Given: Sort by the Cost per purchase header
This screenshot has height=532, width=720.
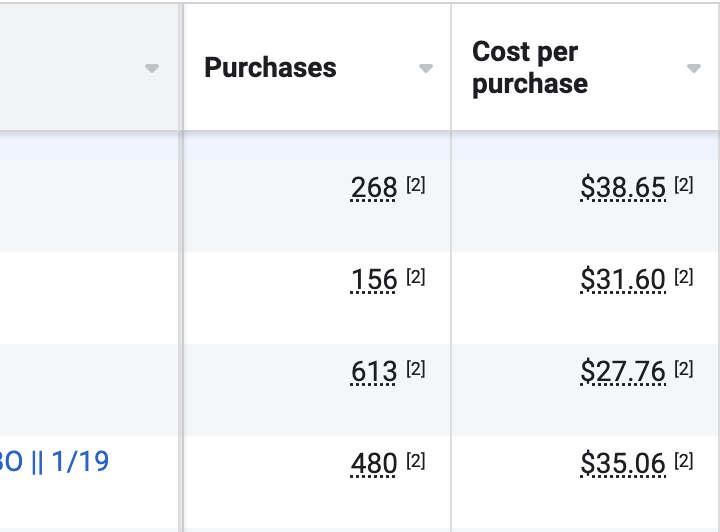Looking at the screenshot, I should pyautogui.click(x=529, y=67).
